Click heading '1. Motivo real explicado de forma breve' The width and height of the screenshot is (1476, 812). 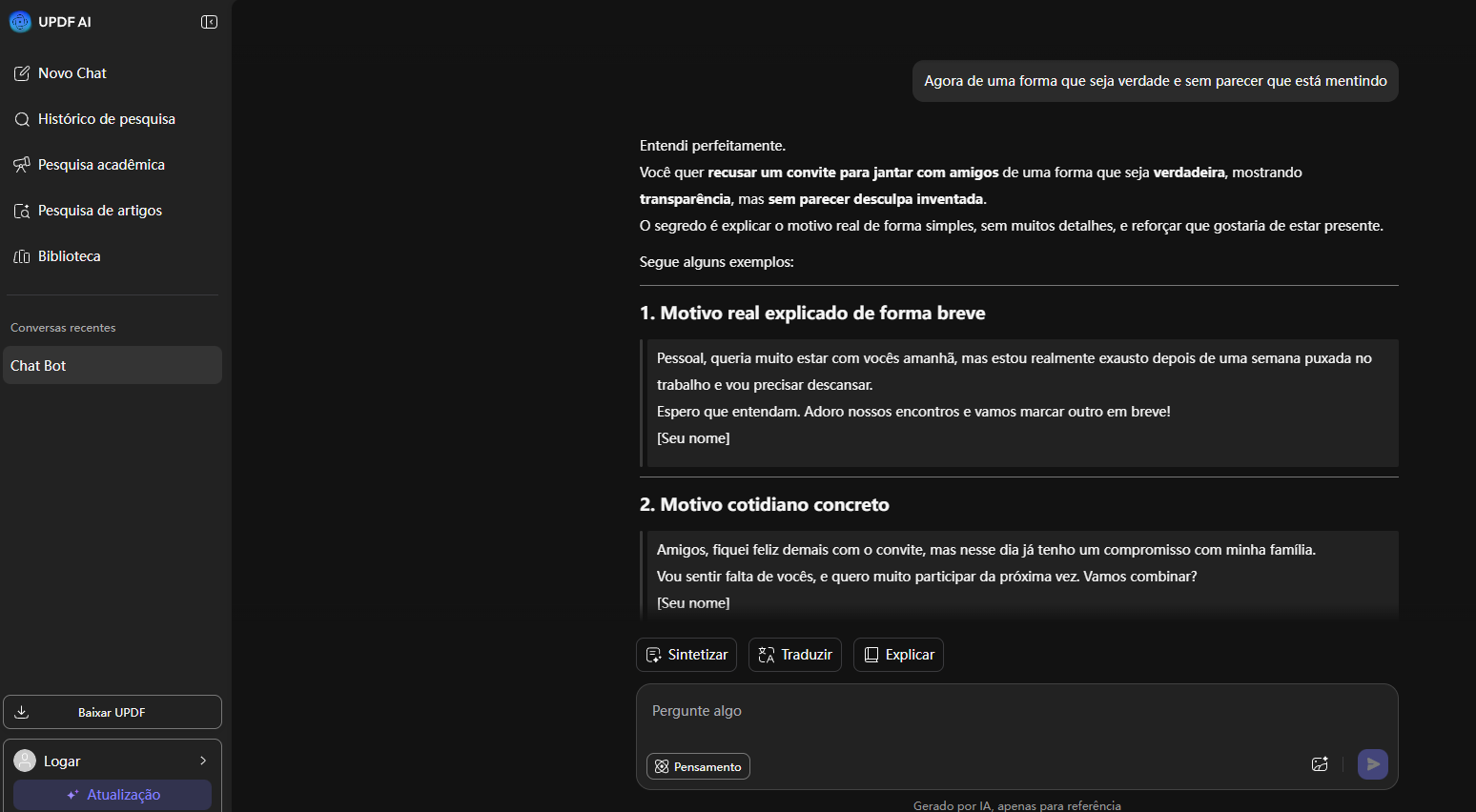[x=812, y=313]
